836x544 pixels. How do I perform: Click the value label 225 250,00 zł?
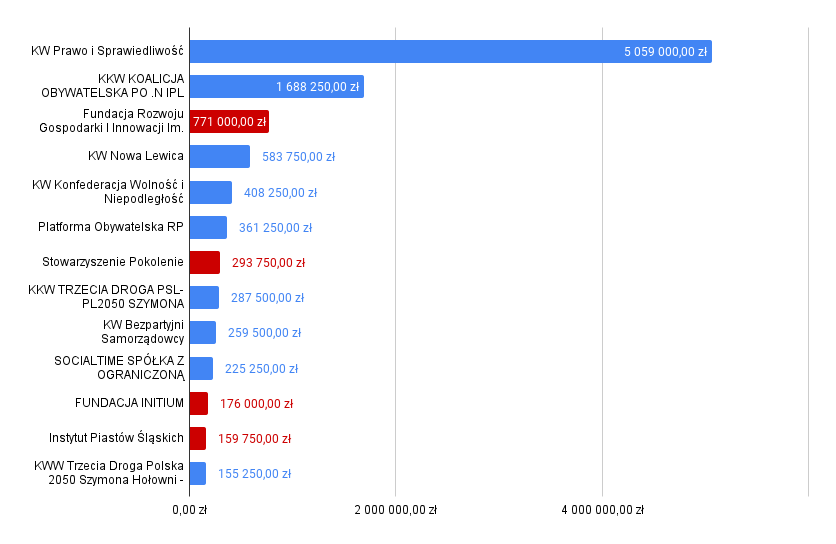(262, 369)
